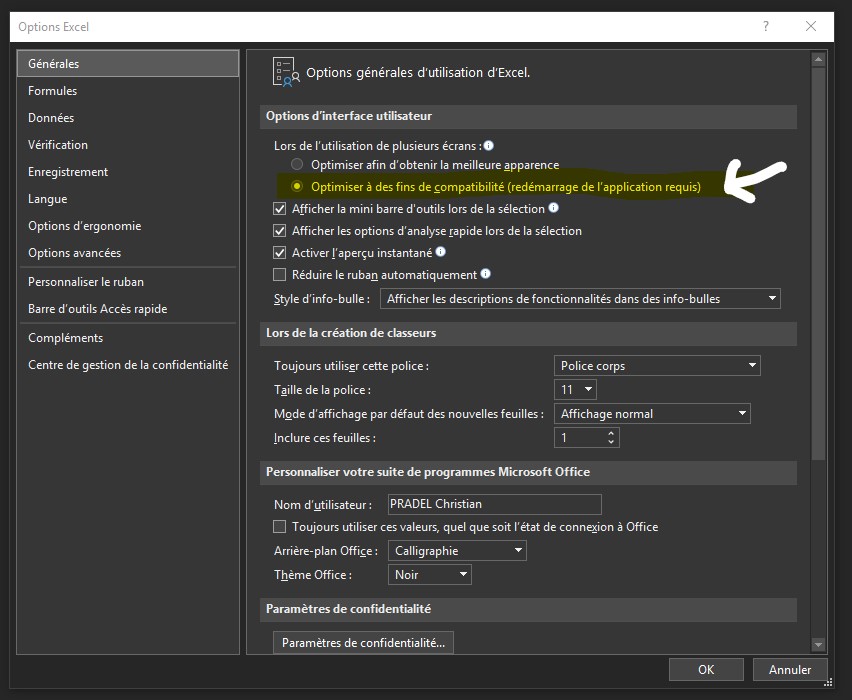Click info icon beside mini barre d'outils option
The height and width of the screenshot is (700, 852).
pyautogui.click(x=554, y=209)
